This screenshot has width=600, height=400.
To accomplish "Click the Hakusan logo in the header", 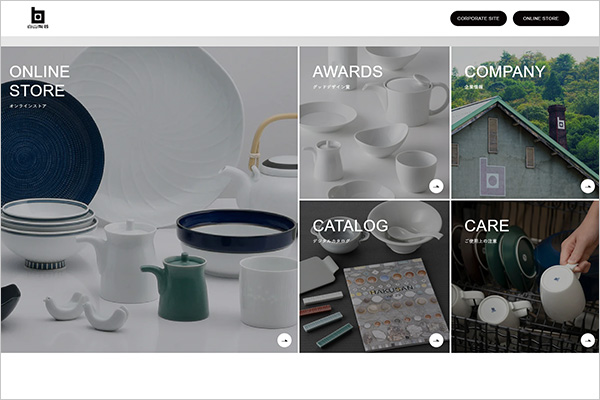I will [x=38, y=18].
